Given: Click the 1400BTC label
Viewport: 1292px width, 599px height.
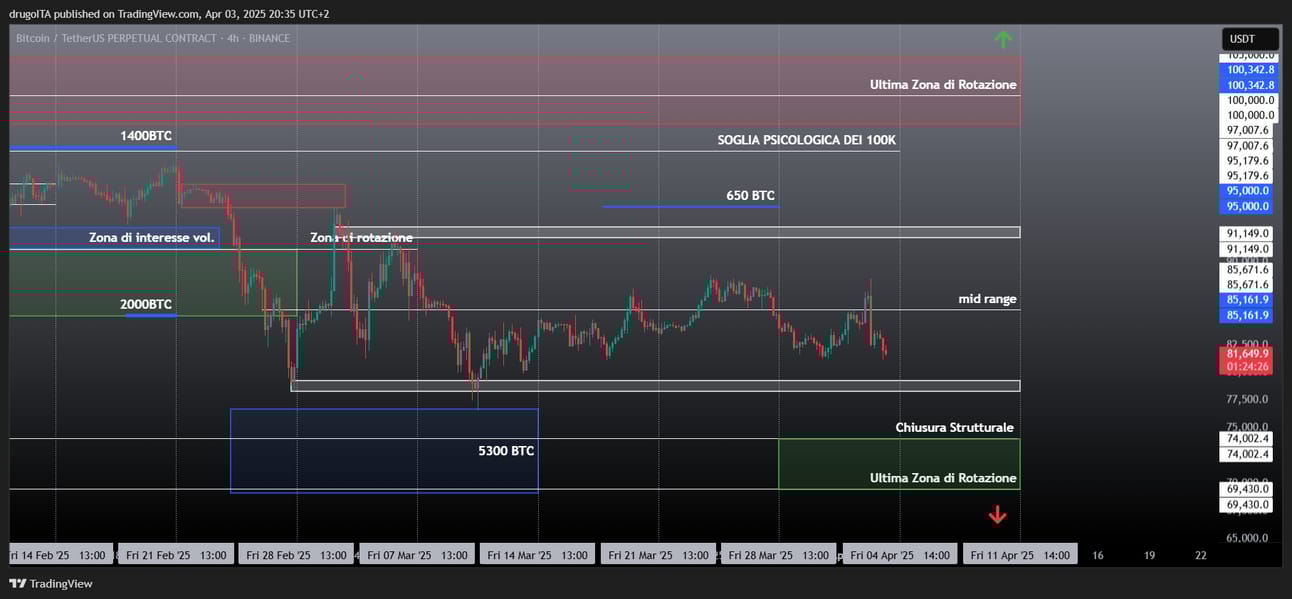Looking at the screenshot, I should [x=146, y=135].
